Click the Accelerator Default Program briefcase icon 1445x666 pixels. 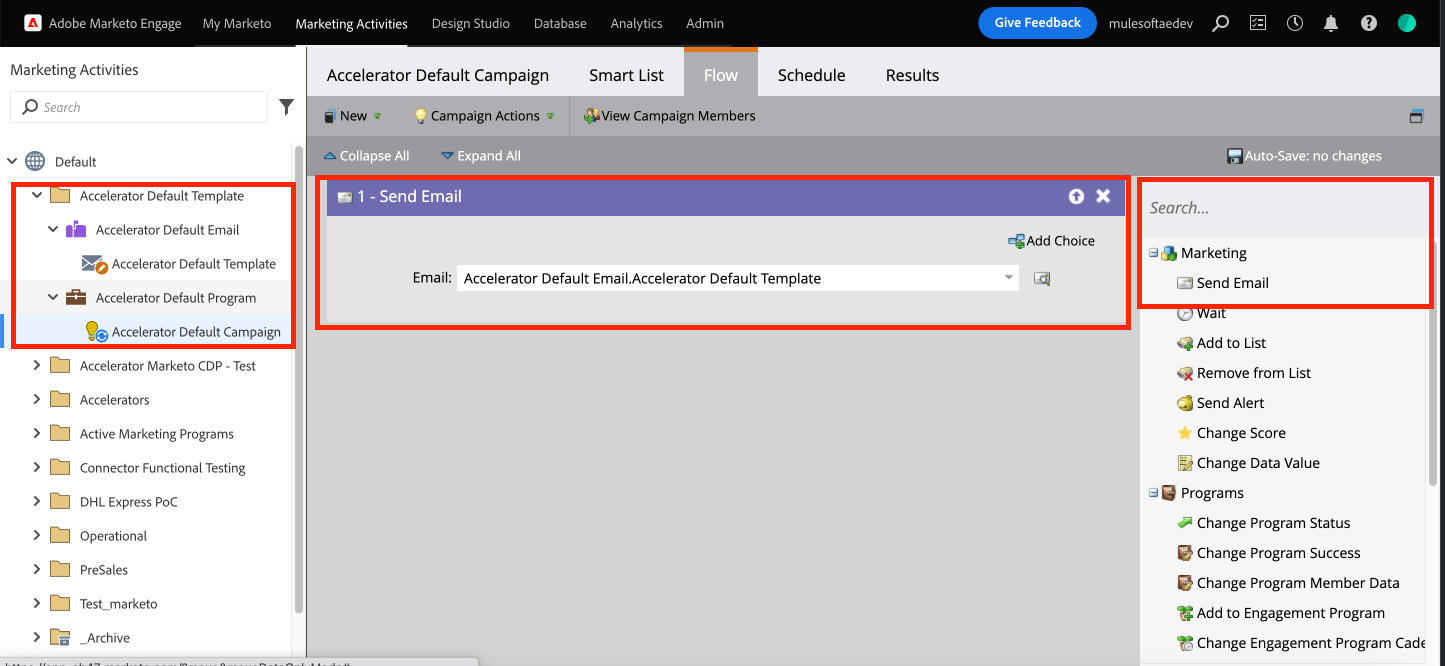pos(75,298)
